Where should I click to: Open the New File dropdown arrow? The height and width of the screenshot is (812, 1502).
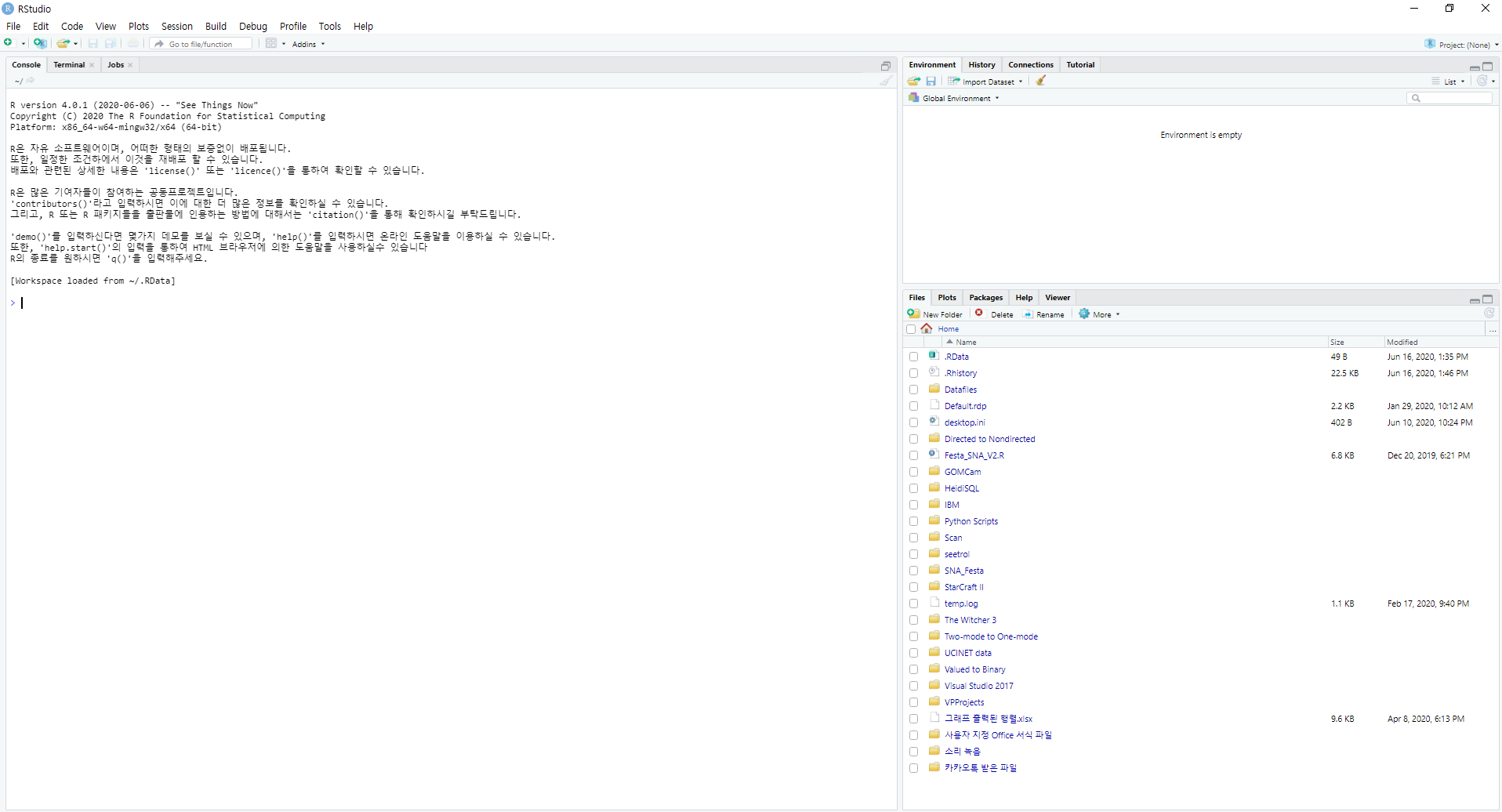coord(24,44)
